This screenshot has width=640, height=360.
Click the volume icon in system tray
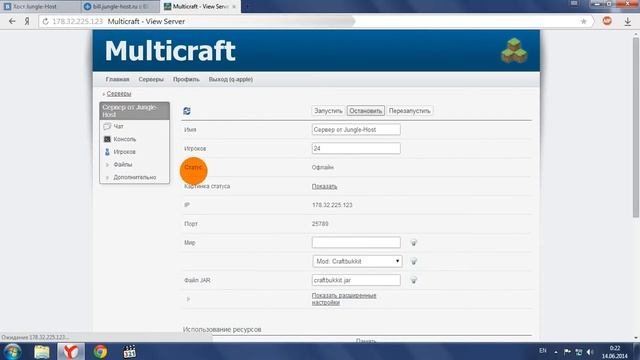point(590,352)
